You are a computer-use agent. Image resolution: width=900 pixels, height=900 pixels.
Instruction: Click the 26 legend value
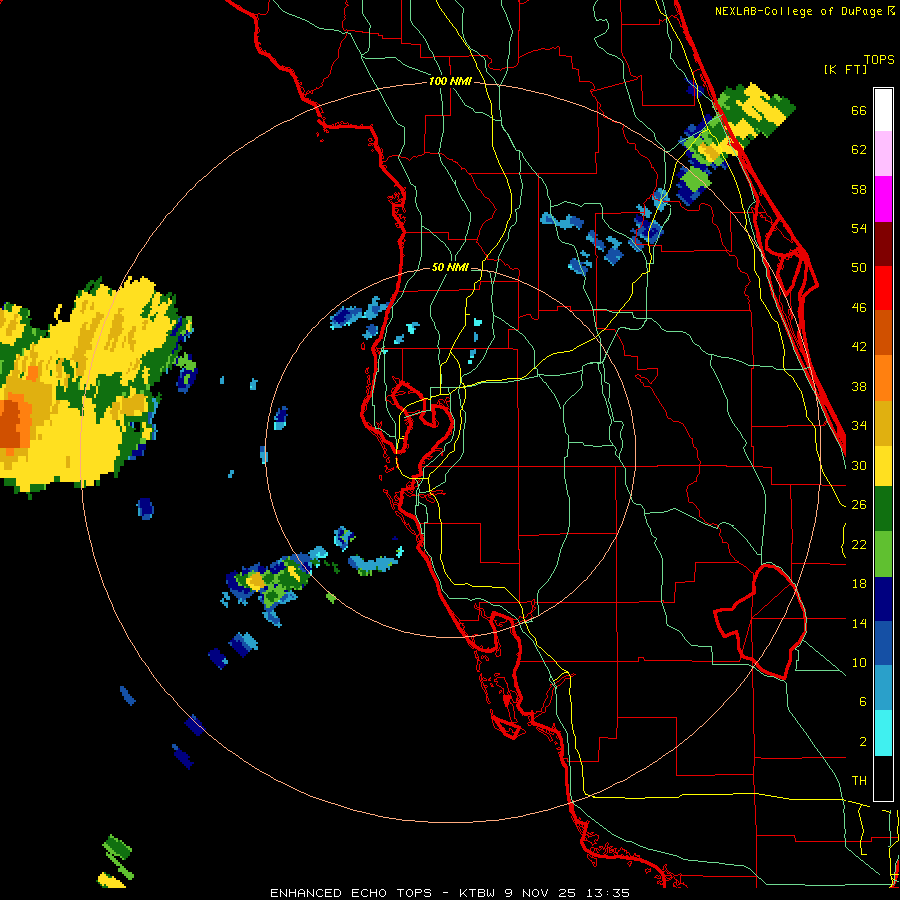coord(859,505)
